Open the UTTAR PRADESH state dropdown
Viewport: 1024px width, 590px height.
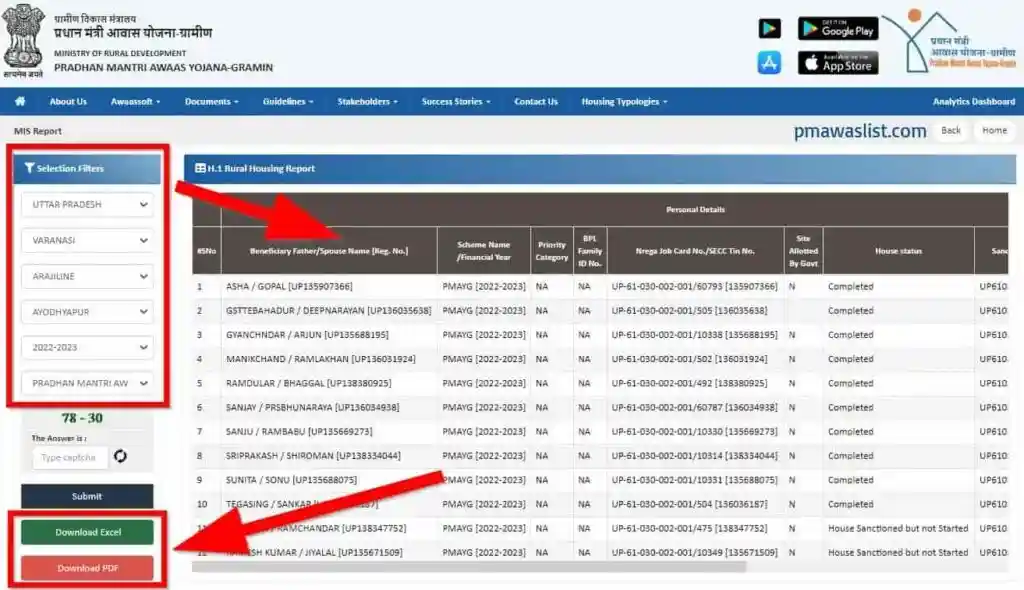click(87, 205)
